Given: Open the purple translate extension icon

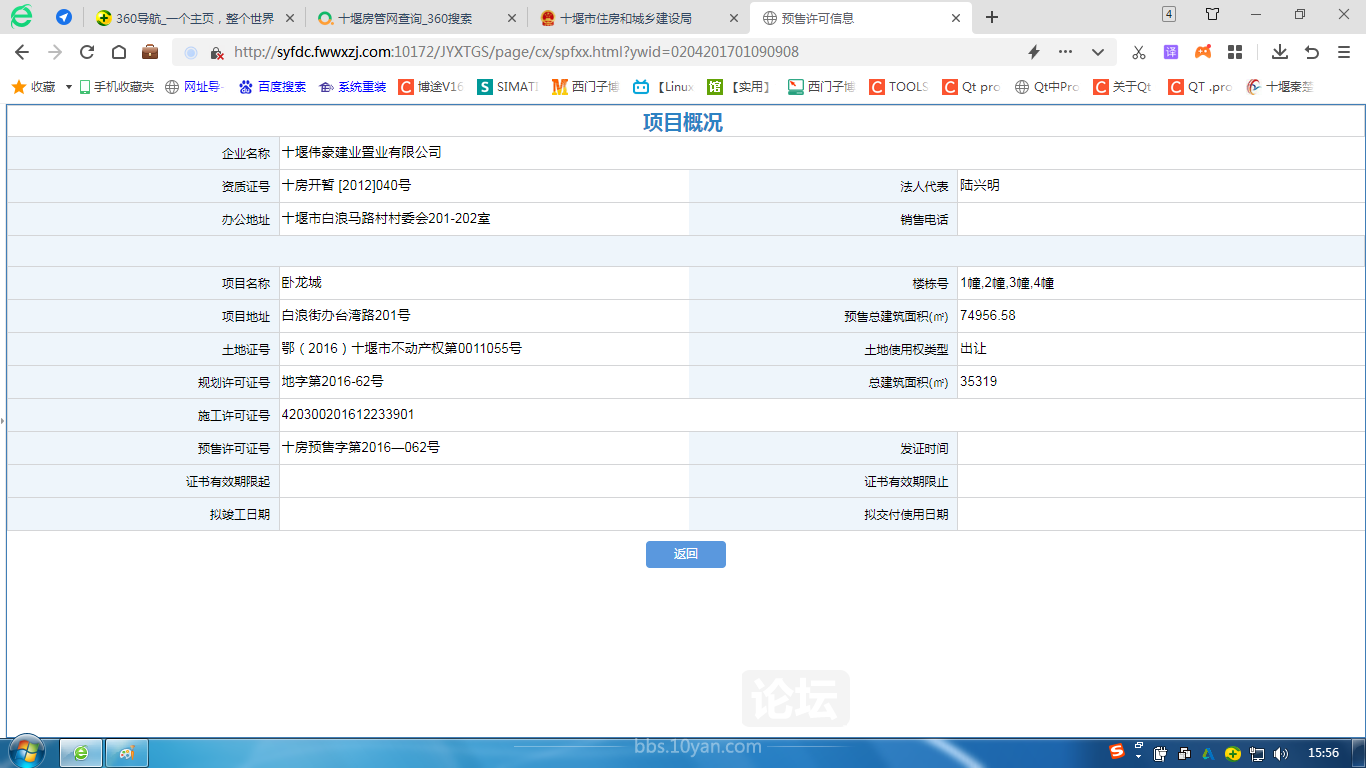Looking at the screenshot, I should point(1171,52).
